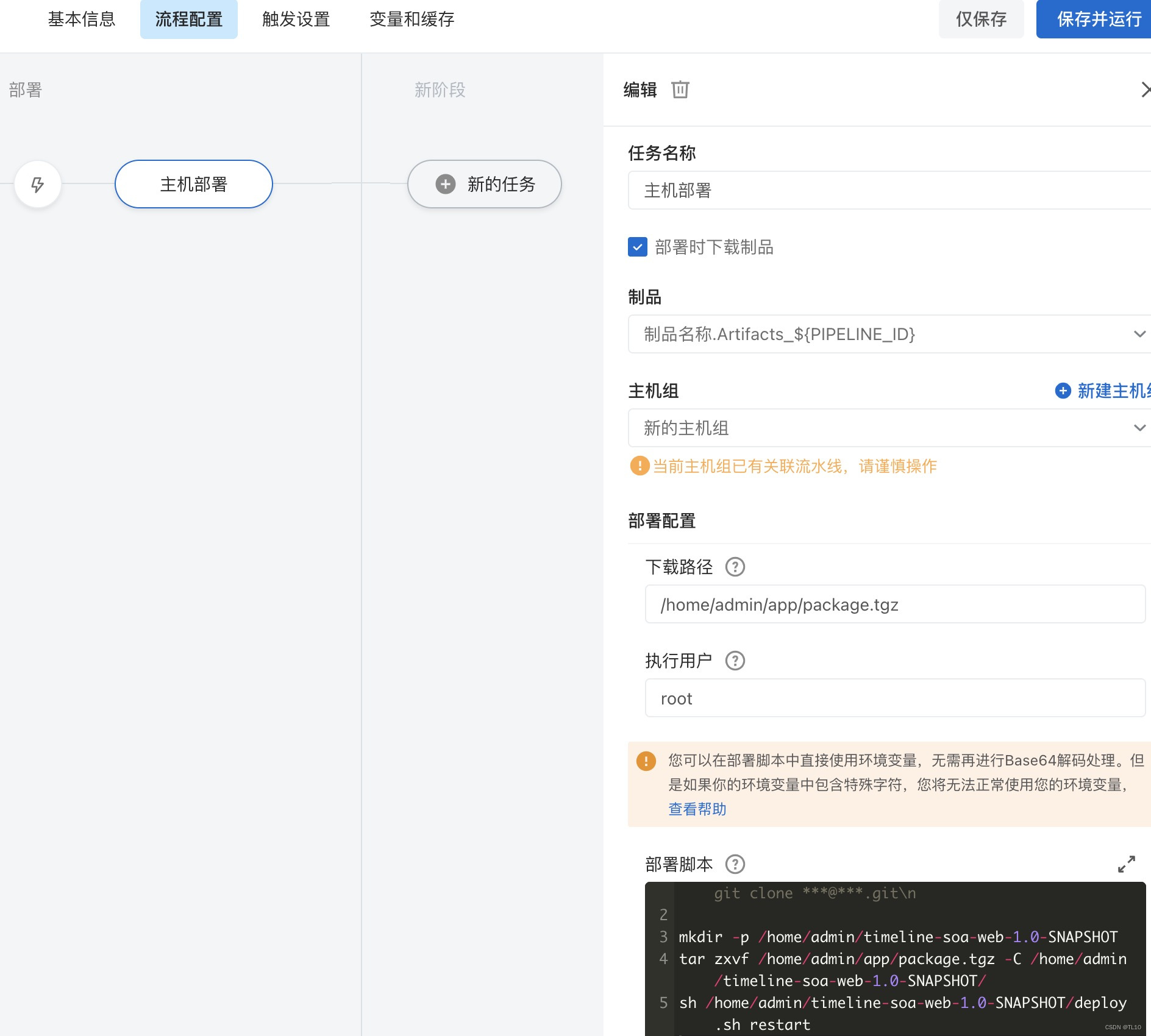The image size is (1151, 1036).
Task: Open help for 部署脚本
Action: click(x=735, y=864)
